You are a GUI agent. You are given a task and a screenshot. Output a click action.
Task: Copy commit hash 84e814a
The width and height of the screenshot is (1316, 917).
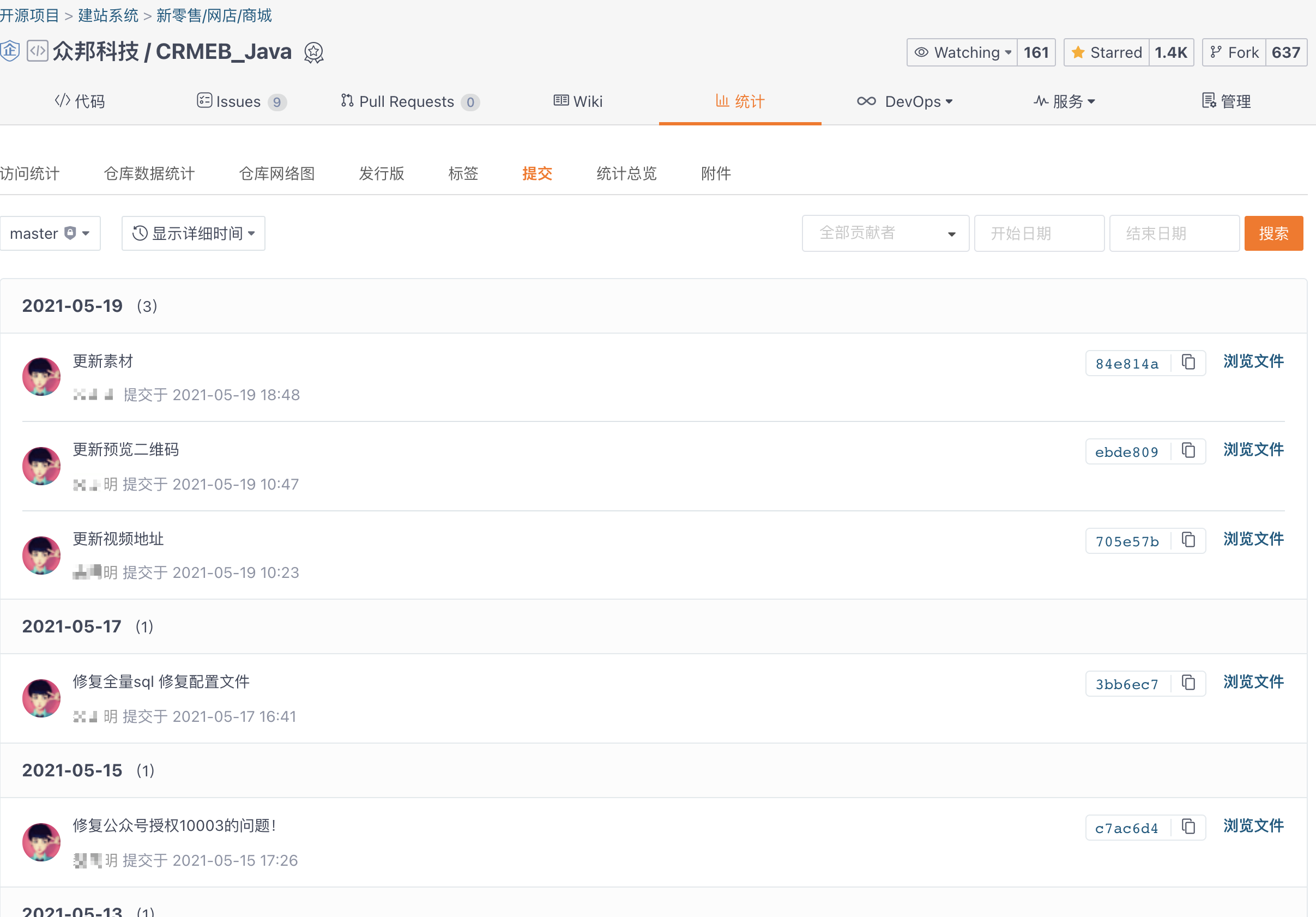(1188, 362)
